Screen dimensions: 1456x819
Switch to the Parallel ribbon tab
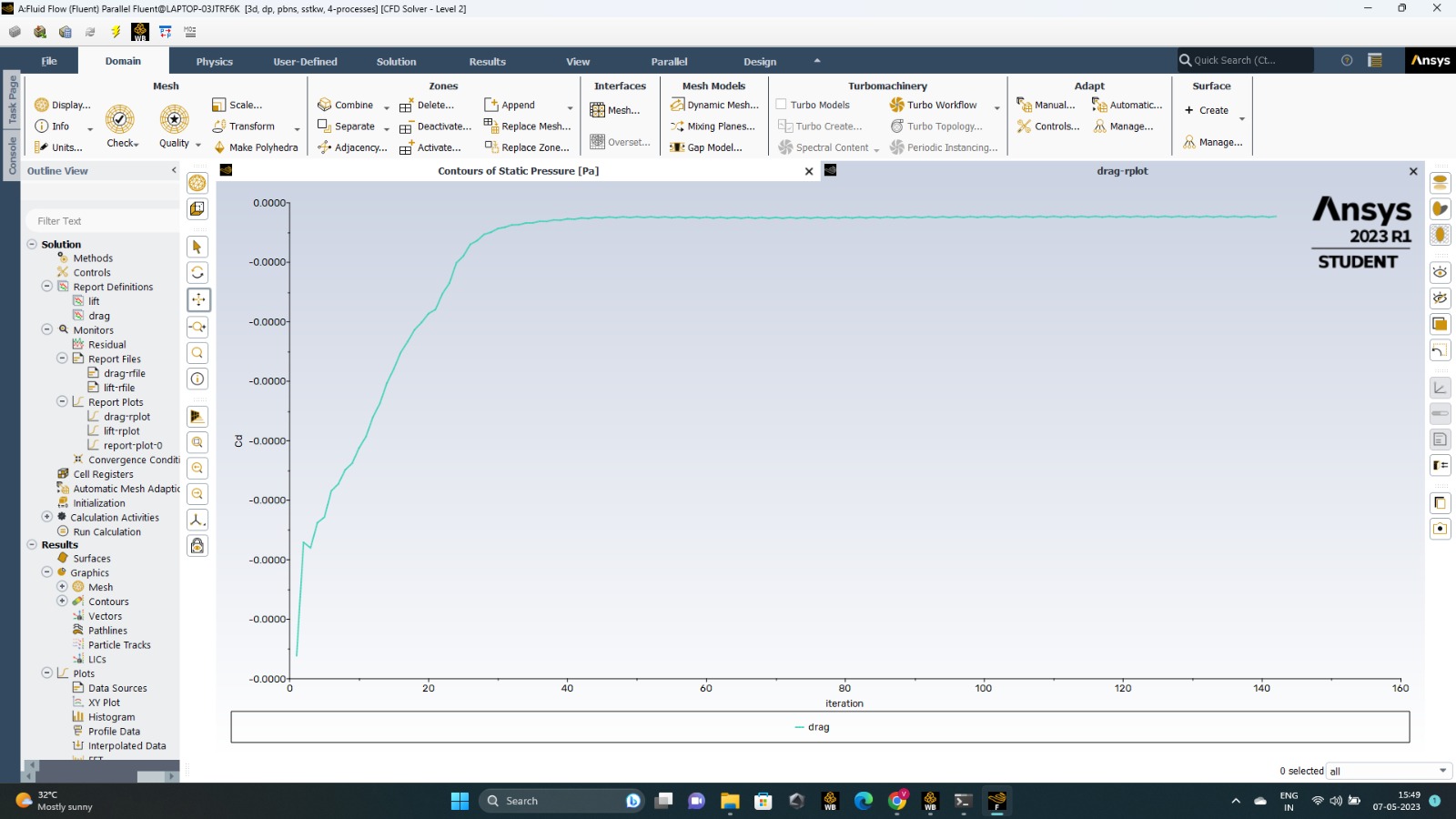pos(669,62)
